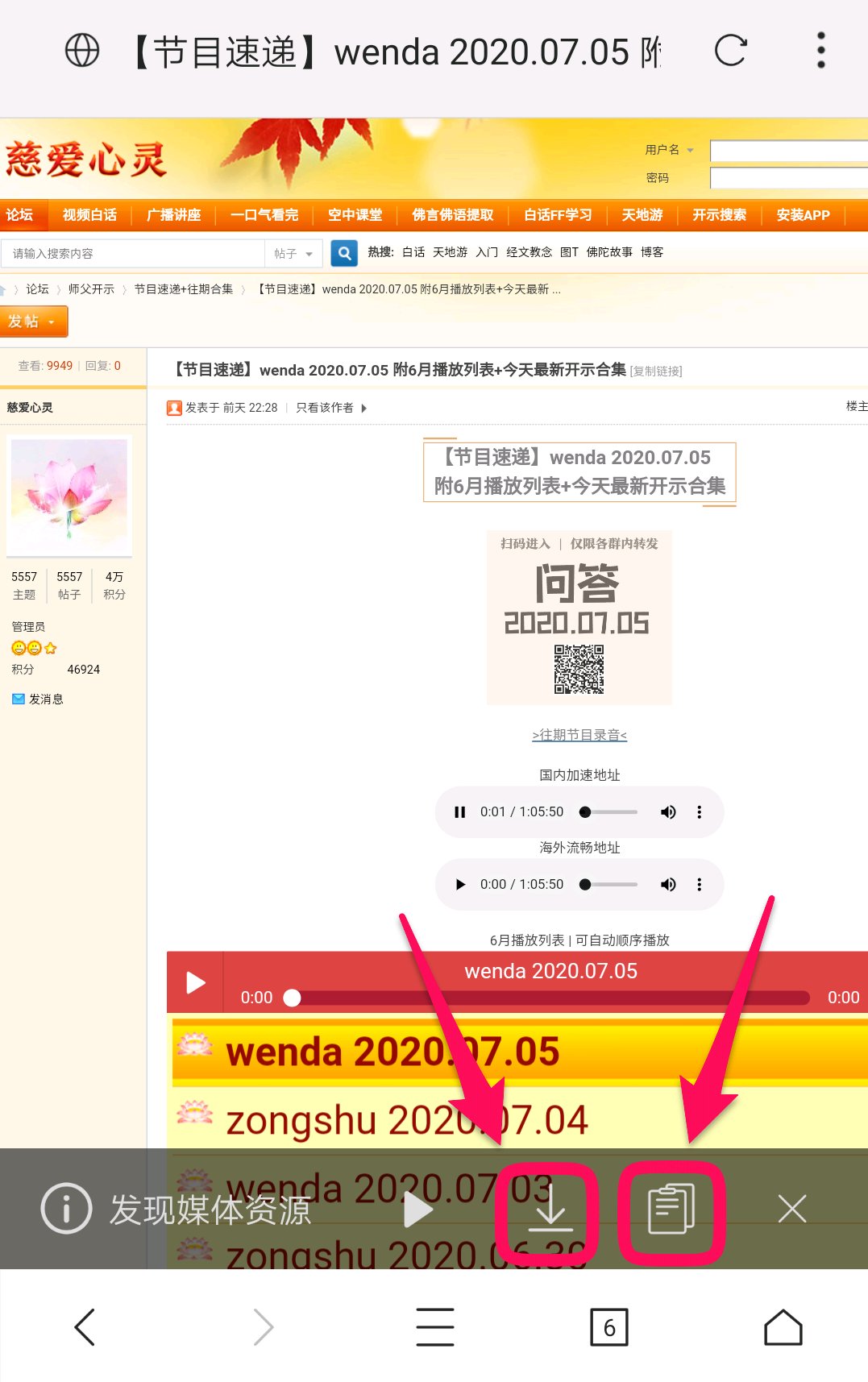Open the 开示搜索 nav tab
868x1382 pixels.
coord(719,215)
